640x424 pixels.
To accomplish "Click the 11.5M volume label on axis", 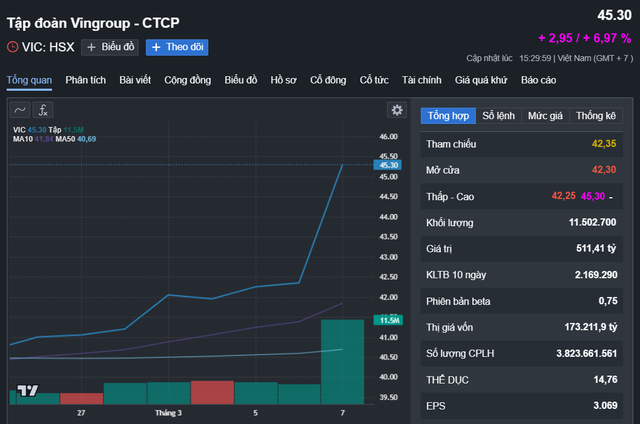I will pos(389,320).
